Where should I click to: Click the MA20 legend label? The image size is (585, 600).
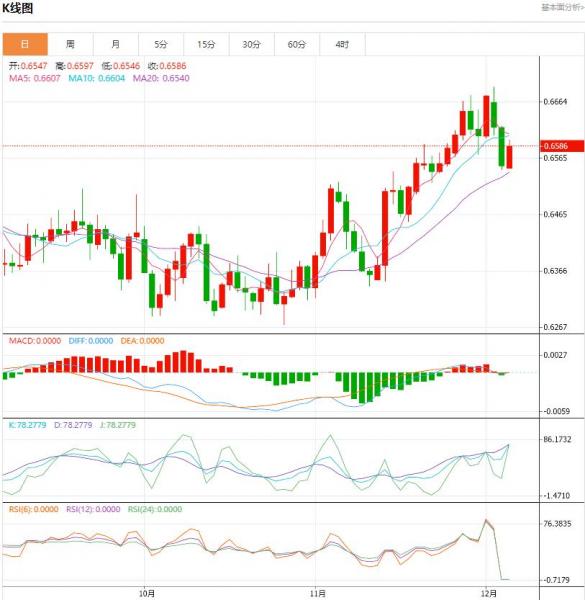tap(161, 78)
